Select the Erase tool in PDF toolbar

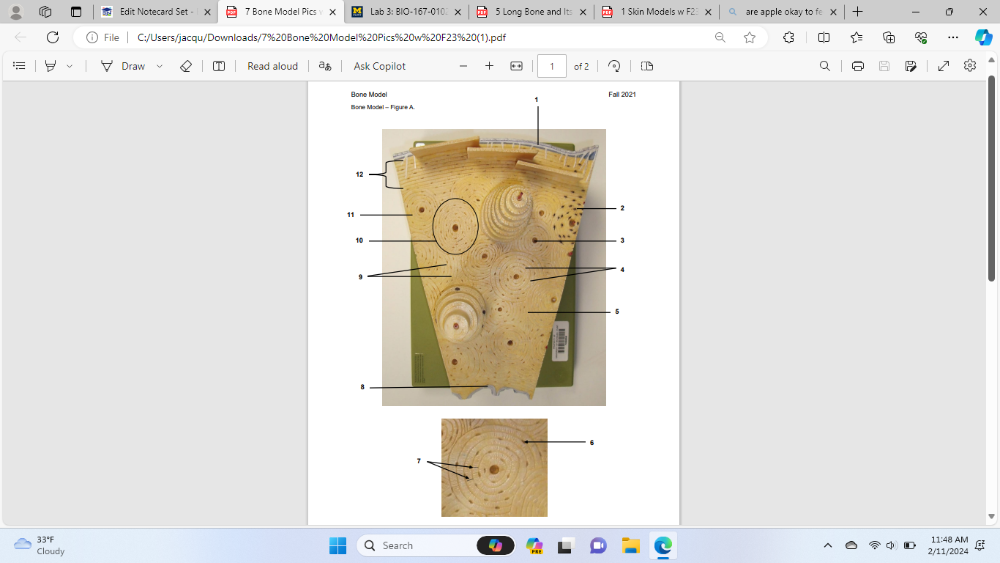(185, 66)
